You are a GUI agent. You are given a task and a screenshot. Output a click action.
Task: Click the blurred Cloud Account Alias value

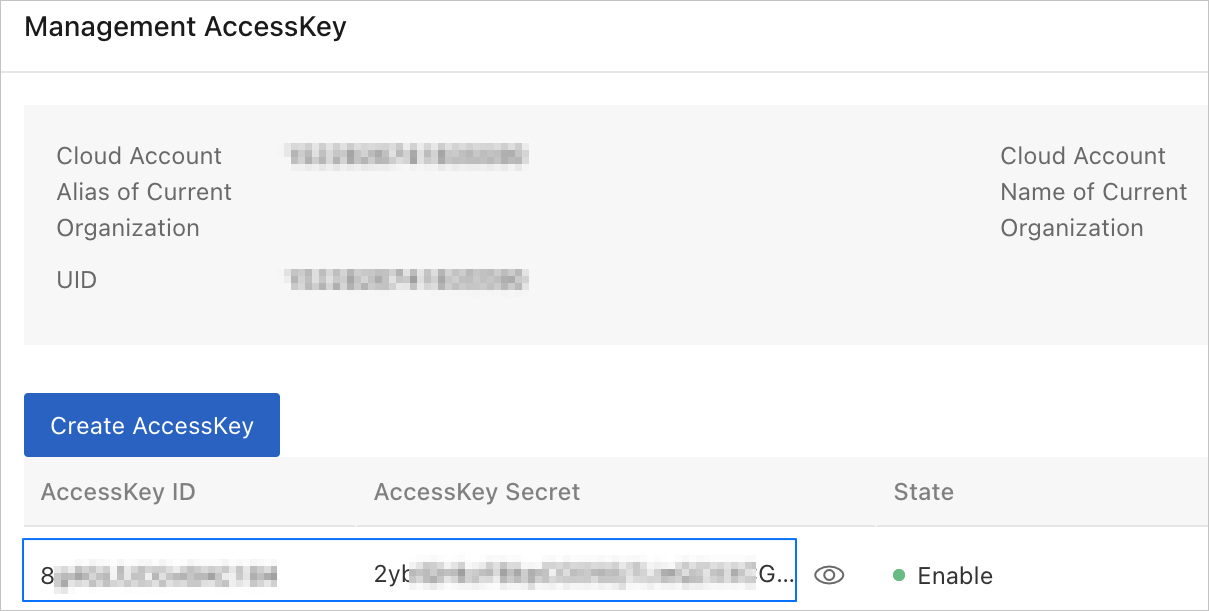click(405, 156)
